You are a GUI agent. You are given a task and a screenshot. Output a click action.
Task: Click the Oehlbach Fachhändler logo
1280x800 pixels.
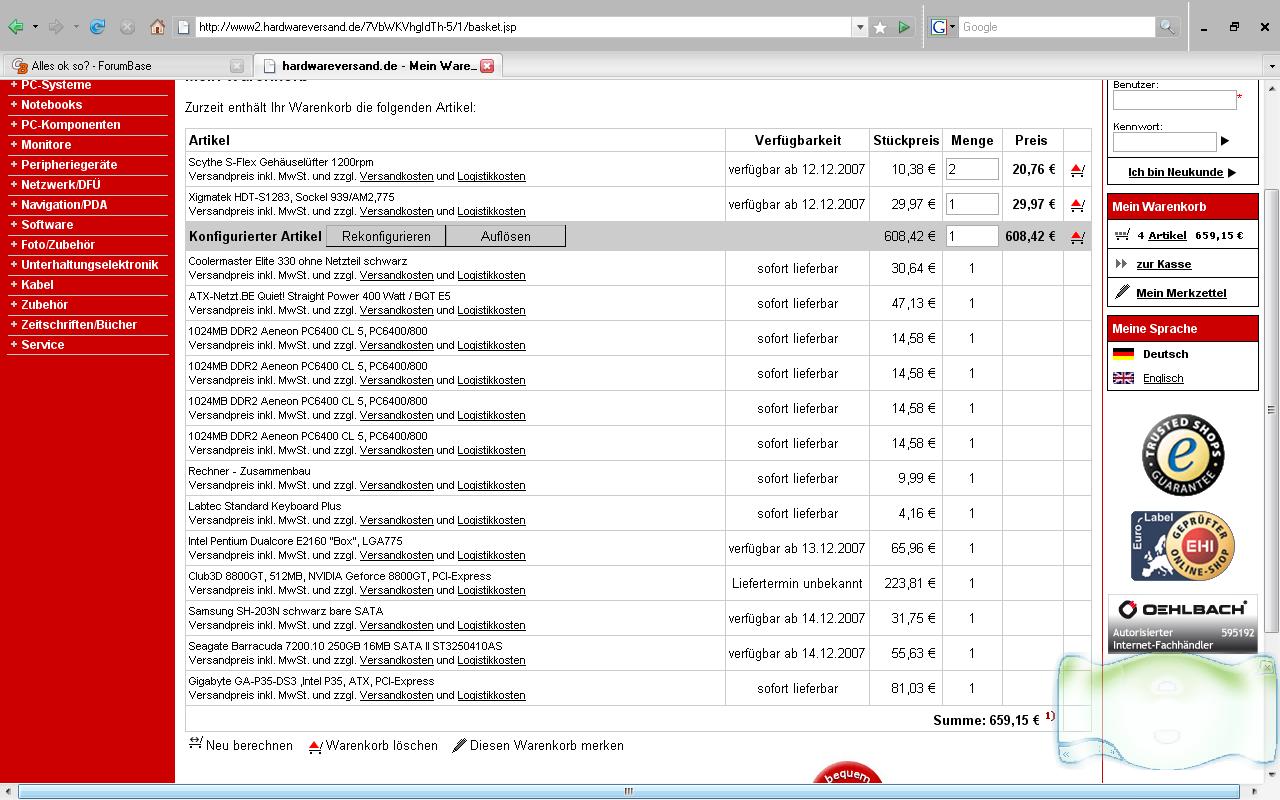(x=1183, y=624)
